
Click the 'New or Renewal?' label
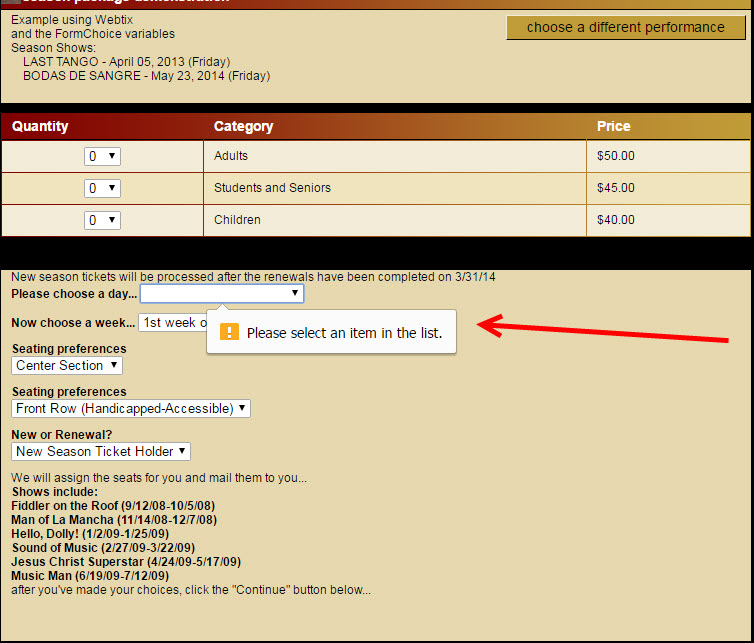point(62,435)
